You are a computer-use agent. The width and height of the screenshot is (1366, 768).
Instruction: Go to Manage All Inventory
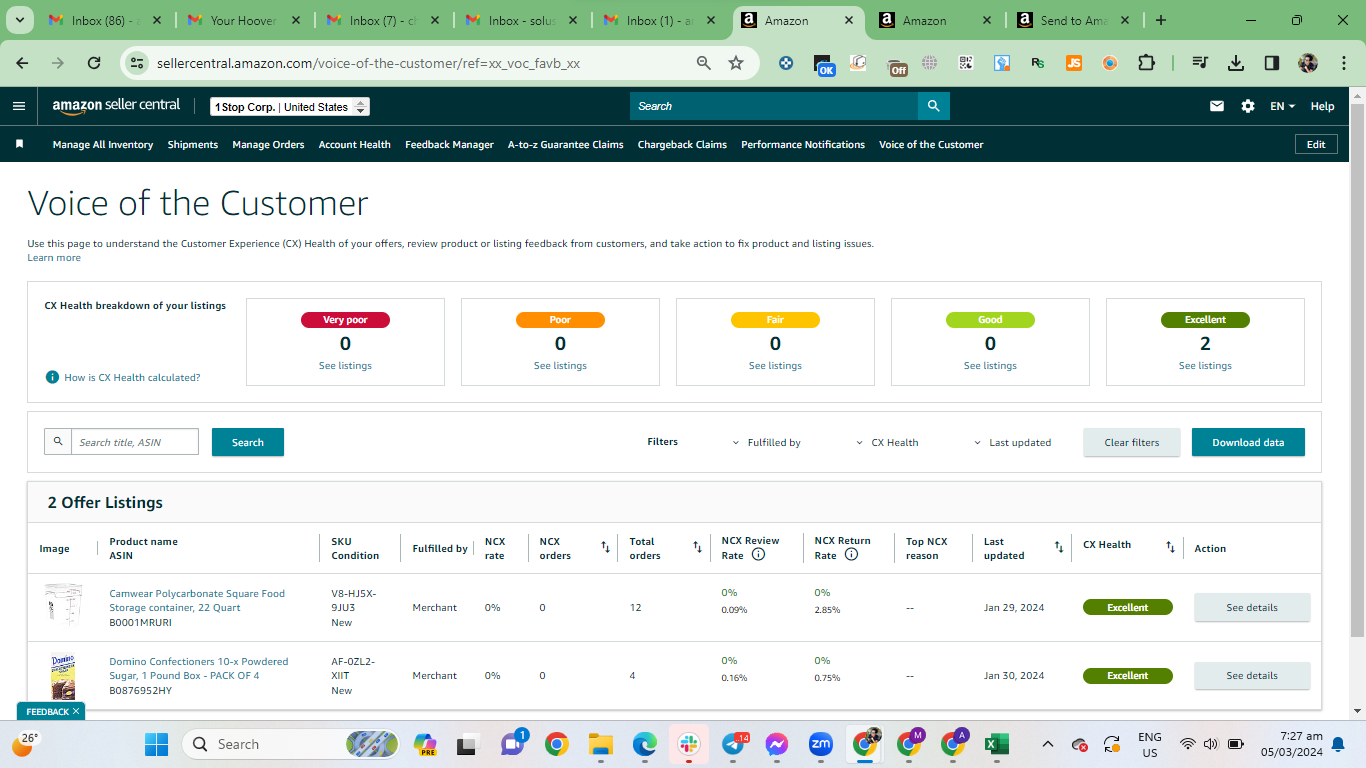click(103, 145)
